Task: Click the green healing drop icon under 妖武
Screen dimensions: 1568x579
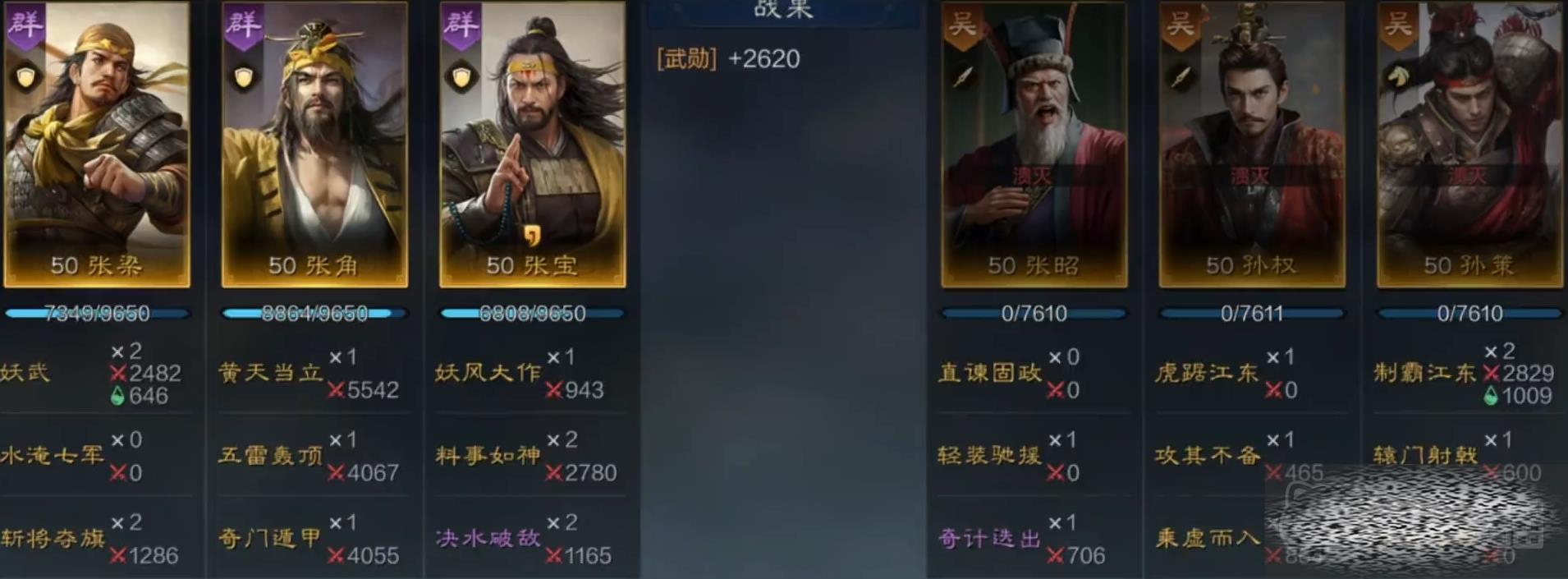Action: 118,396
